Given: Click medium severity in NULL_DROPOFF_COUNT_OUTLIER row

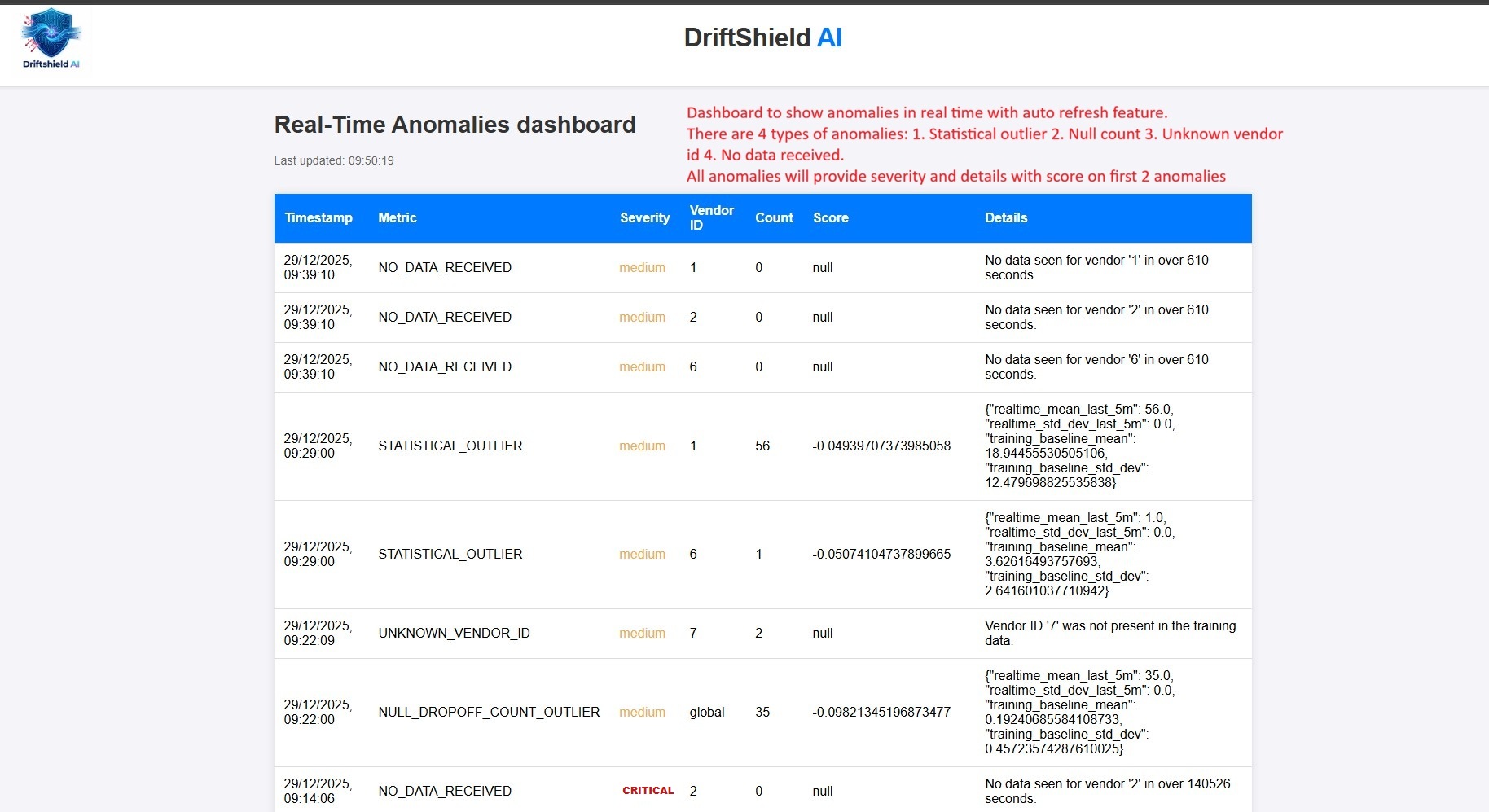Looking at the screenshot, I should [642, 712].
